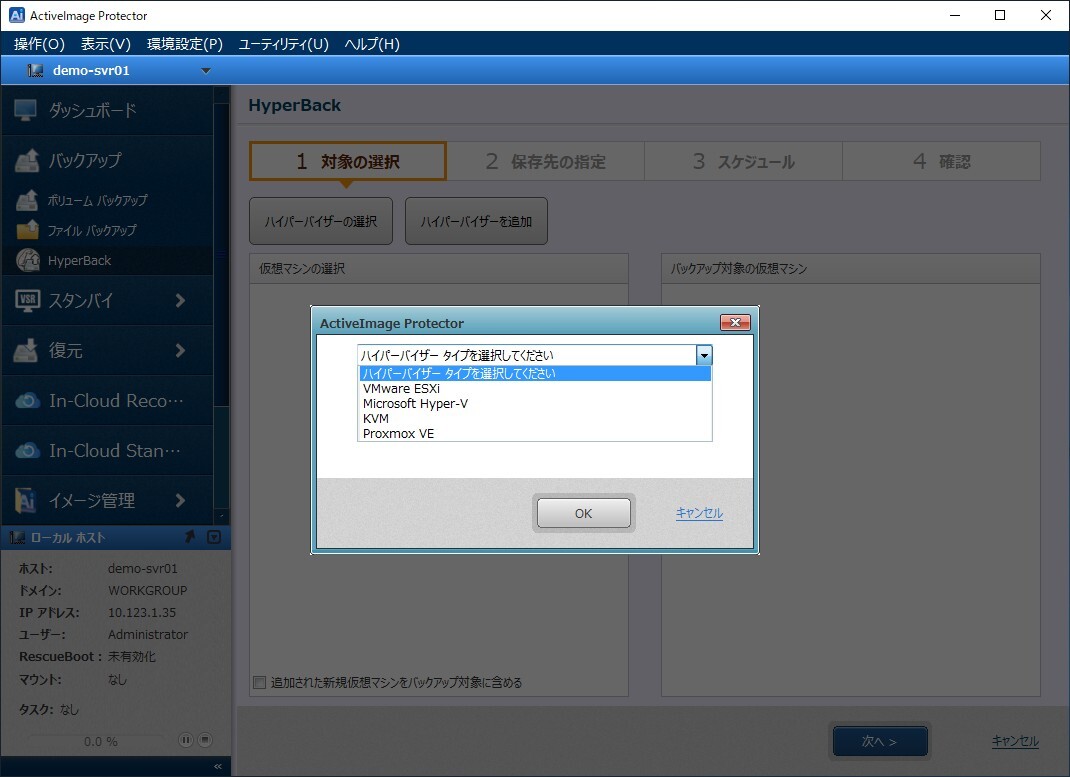Image resolution: width=1070 pixels, height=777 pixels.
Task: Click the stop task button icon
Action: coord(205,739)
